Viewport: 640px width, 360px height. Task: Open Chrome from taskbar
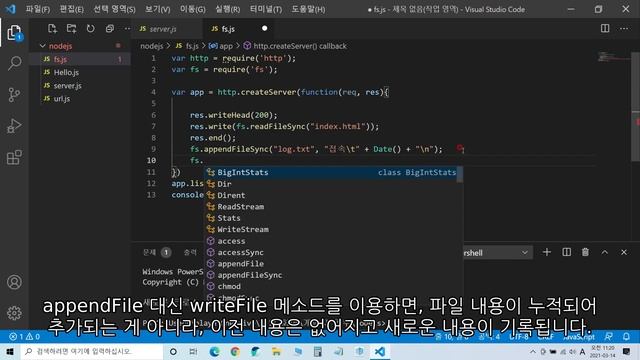[x=235, y=351]
